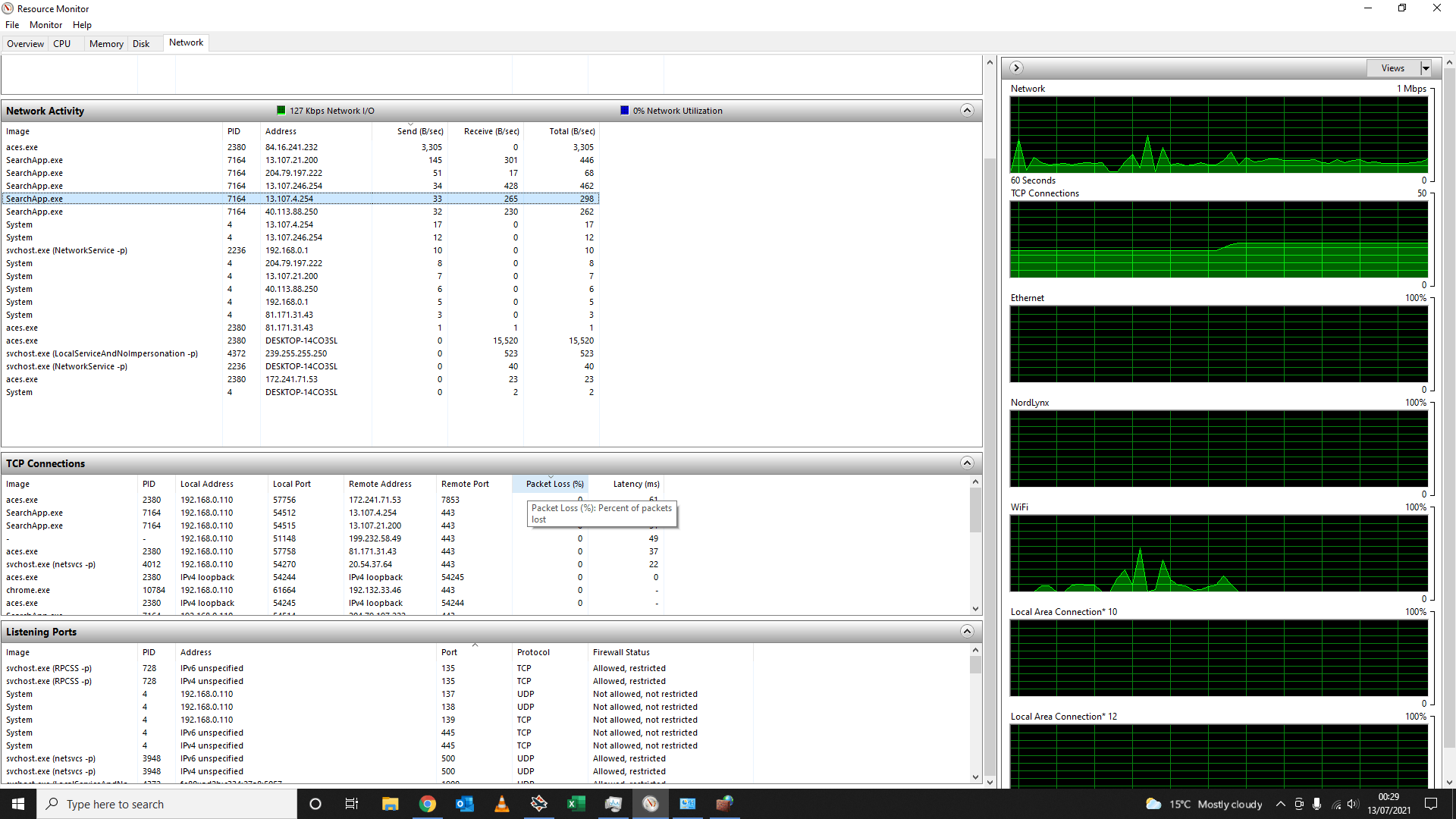Screen dimensions: 1456x819
Task: Open the volume tray icon
Action: [x=1354, y=804]
